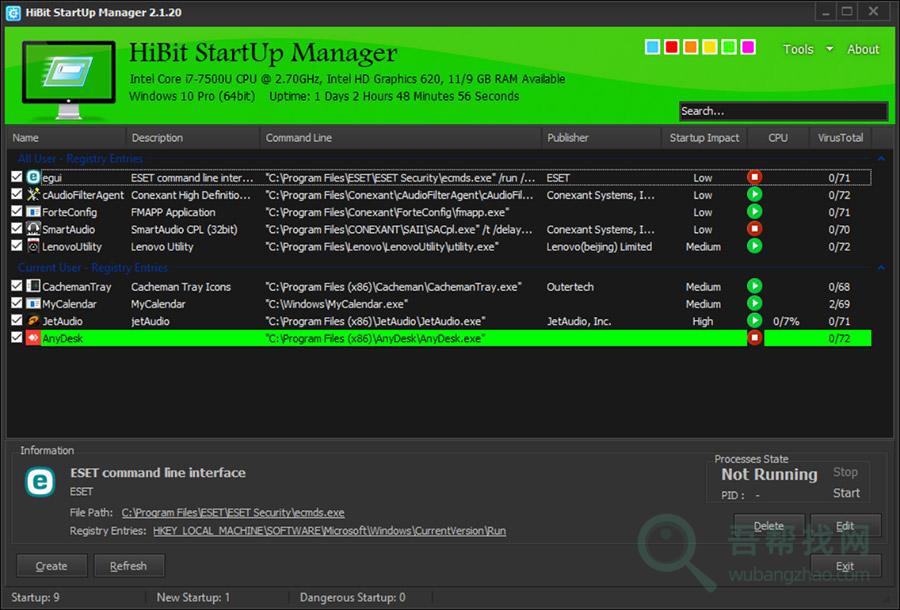Open the Tools dropdown arrow
The width and height of the screenshot is (900, 610).
click(829, 49)
